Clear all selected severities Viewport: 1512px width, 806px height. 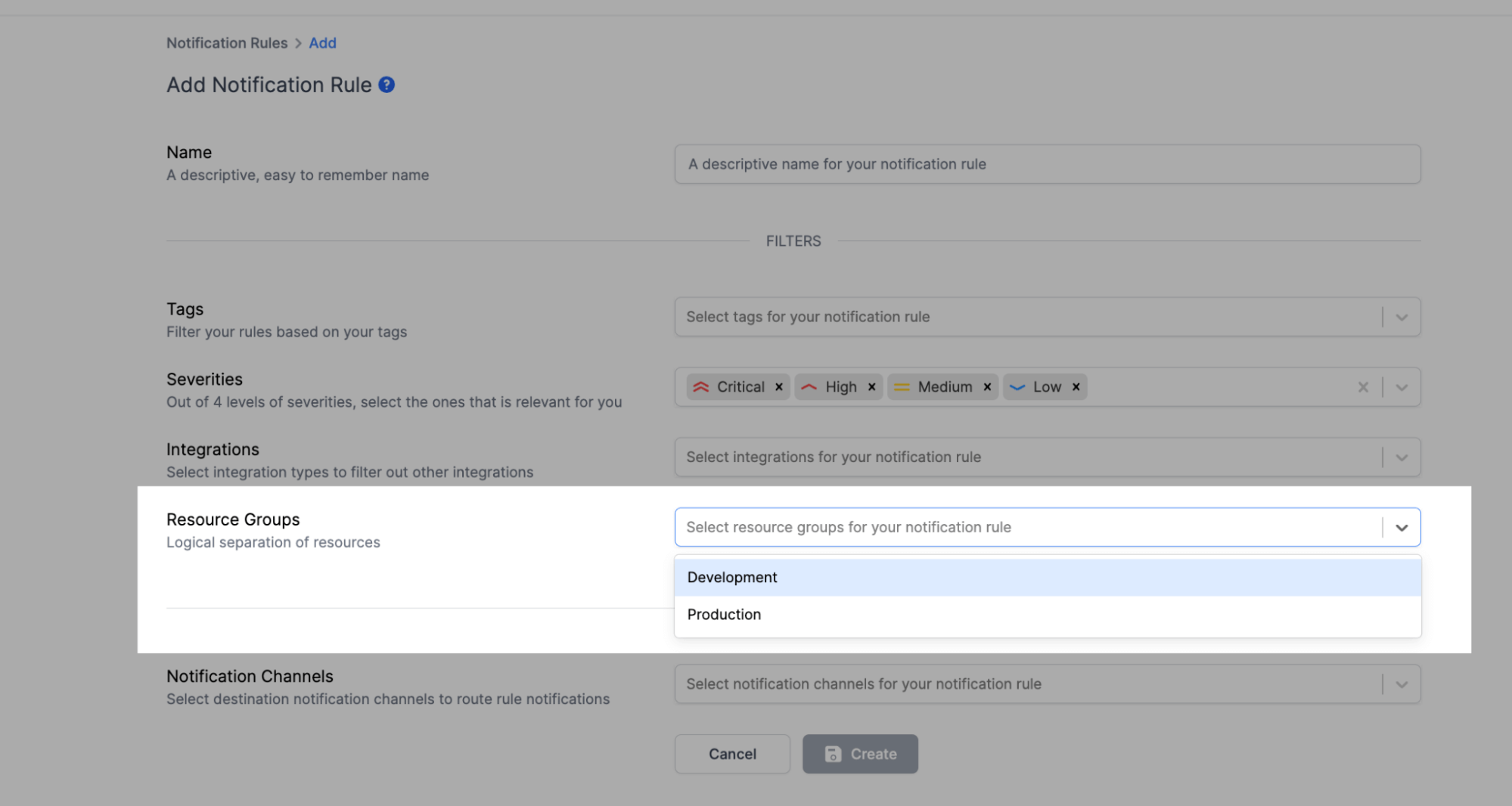[1363, 386]
